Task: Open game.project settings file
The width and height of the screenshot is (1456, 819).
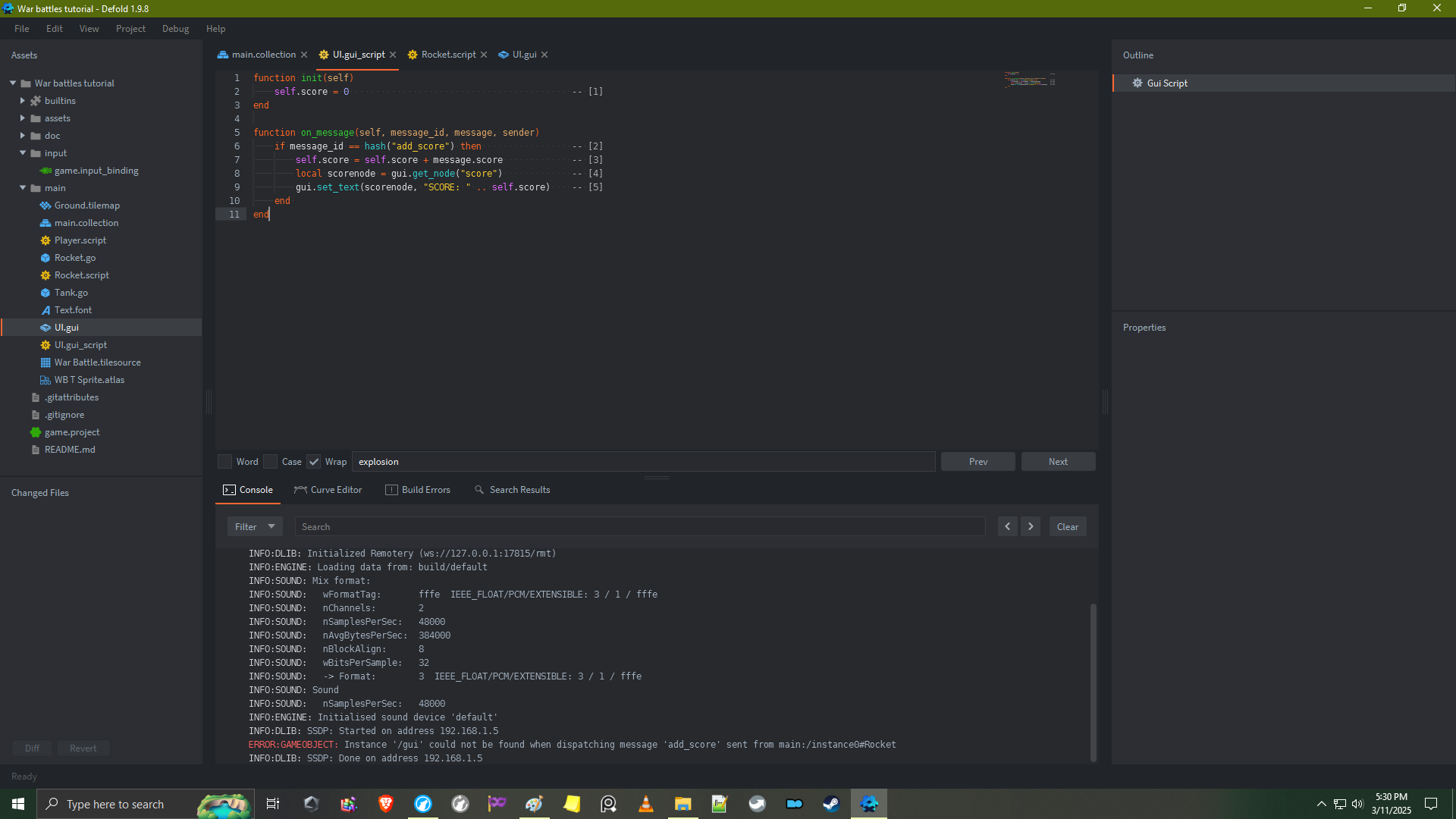Action: tap(71, 432)
